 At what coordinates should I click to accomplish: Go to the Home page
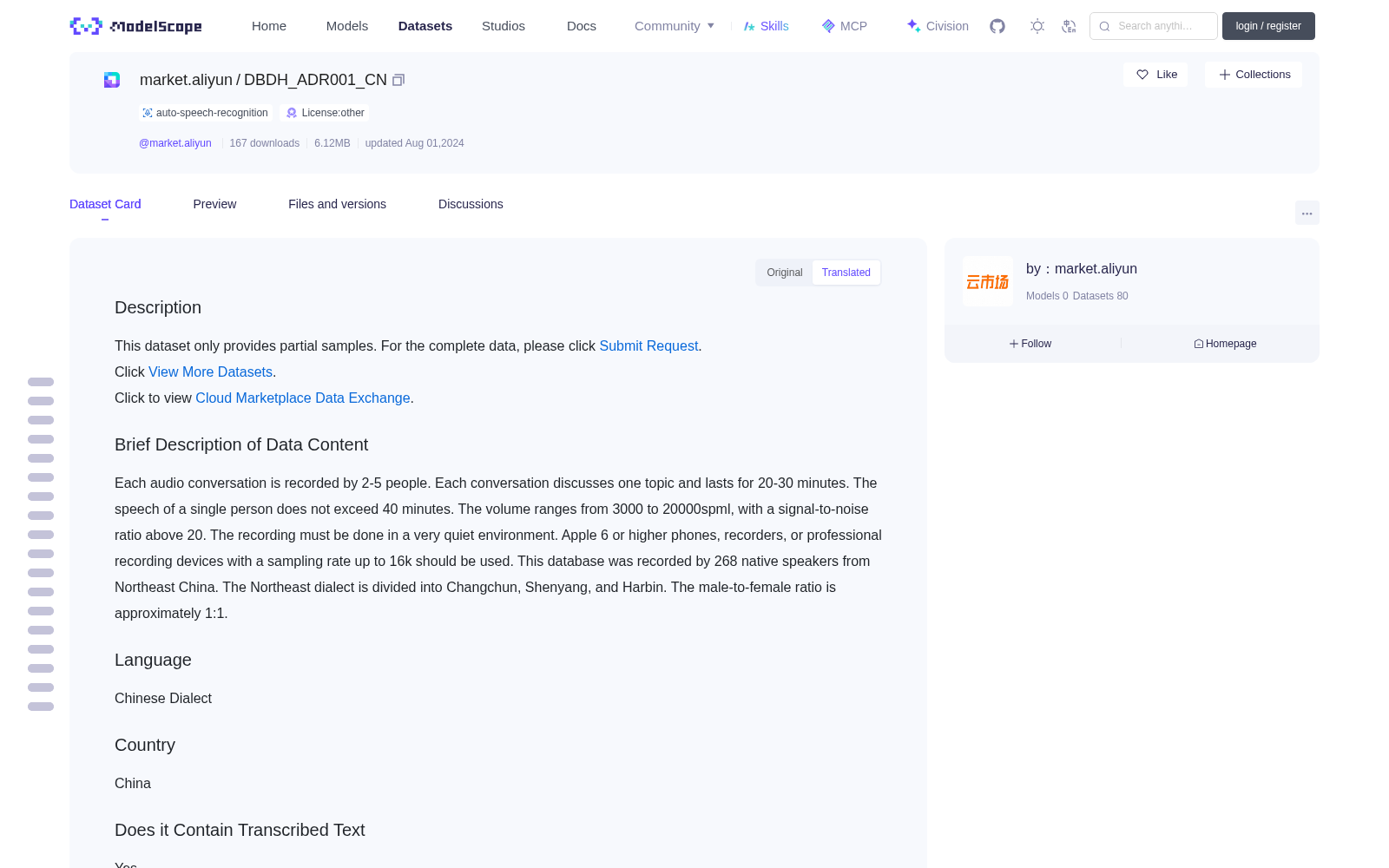tap(269, 26)
